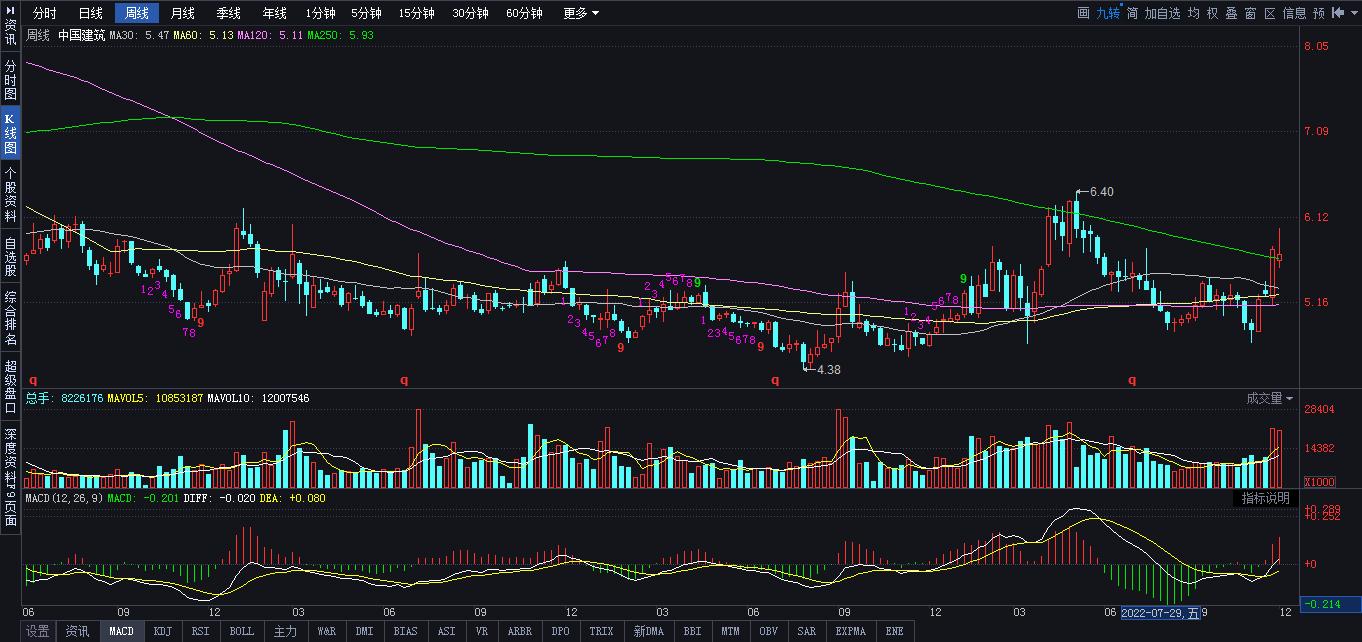Switch to 简 simplified view
The height and width of the screenshot is (642, 1362).
[1132, 13]
